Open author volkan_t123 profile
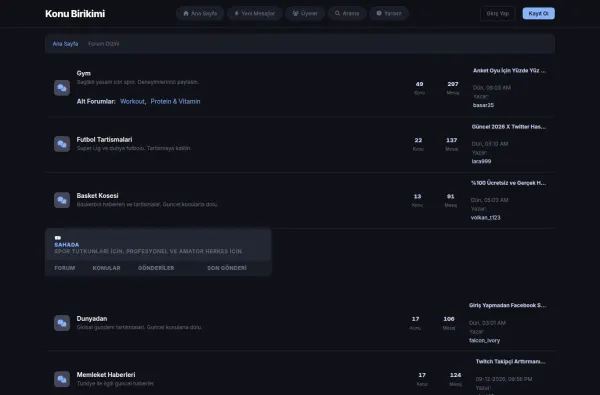 pos(486,218)
